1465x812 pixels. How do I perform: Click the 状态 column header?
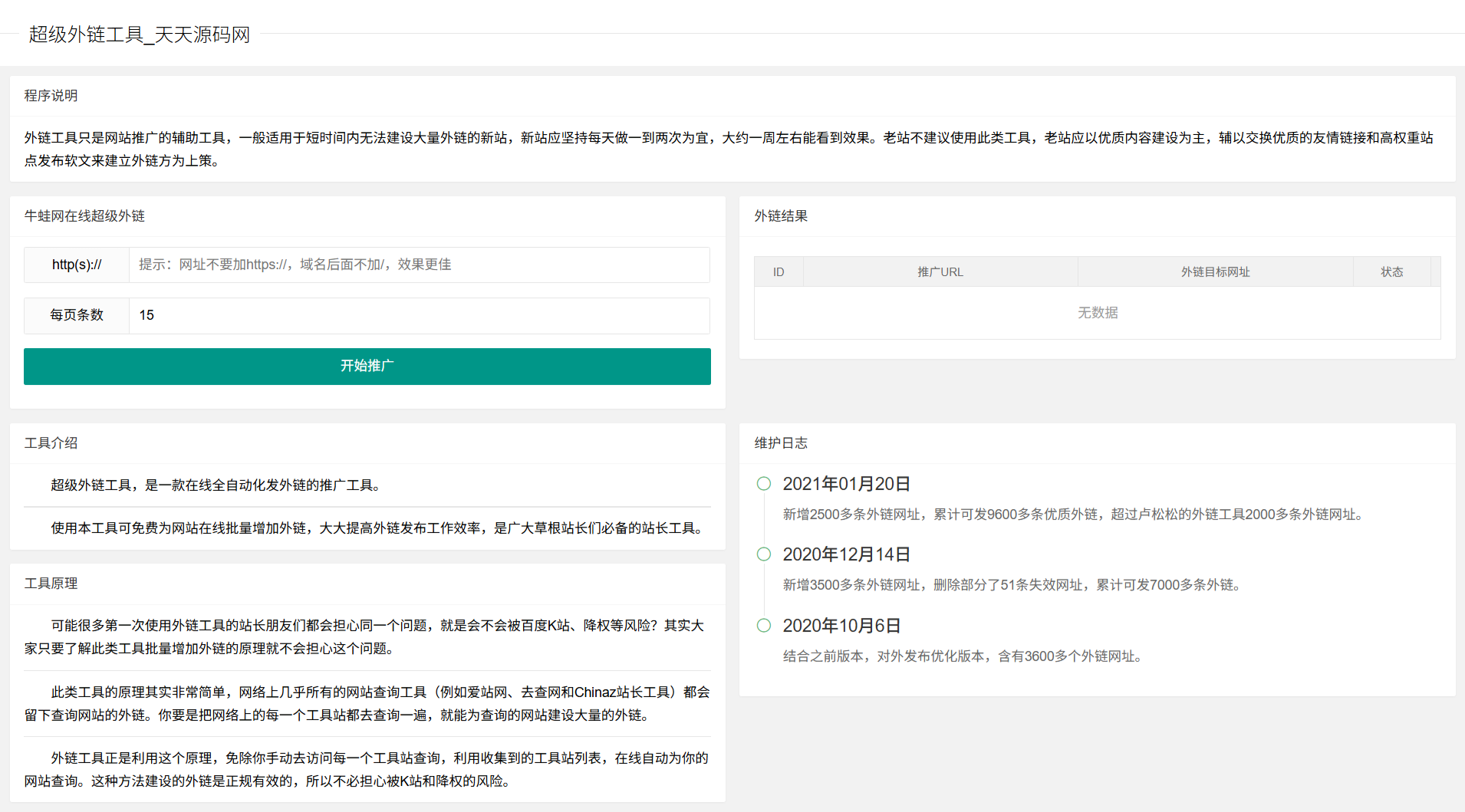point(1392,271)
